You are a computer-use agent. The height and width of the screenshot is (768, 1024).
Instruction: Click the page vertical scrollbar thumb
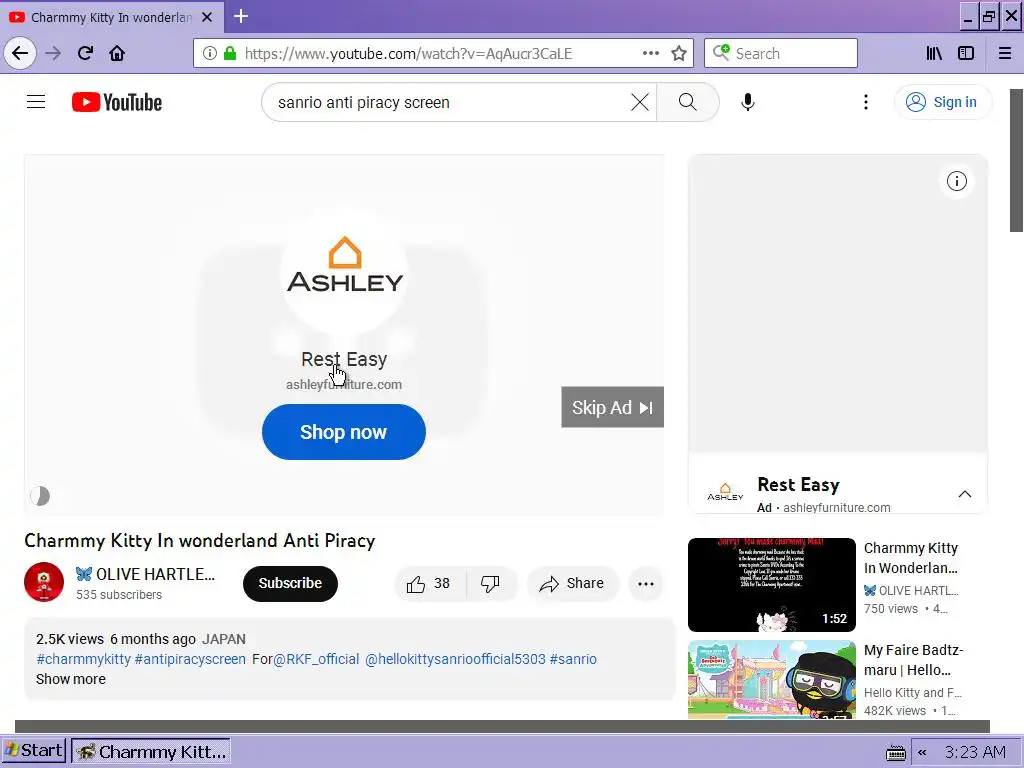(1016, 160)
